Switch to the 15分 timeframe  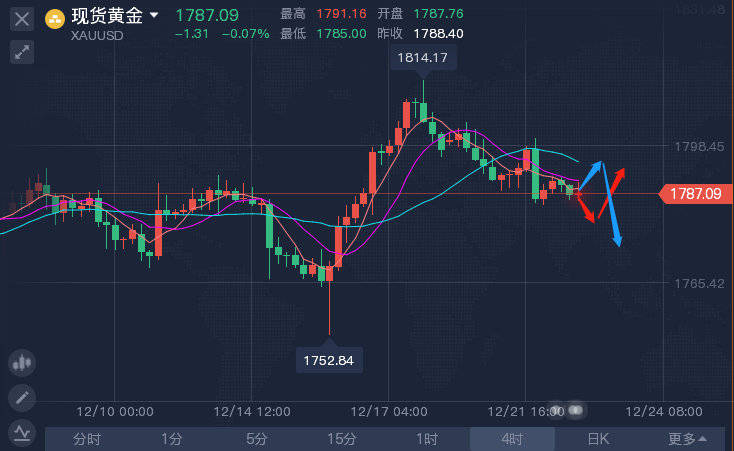pyautogui.click(x=342, y=439)
